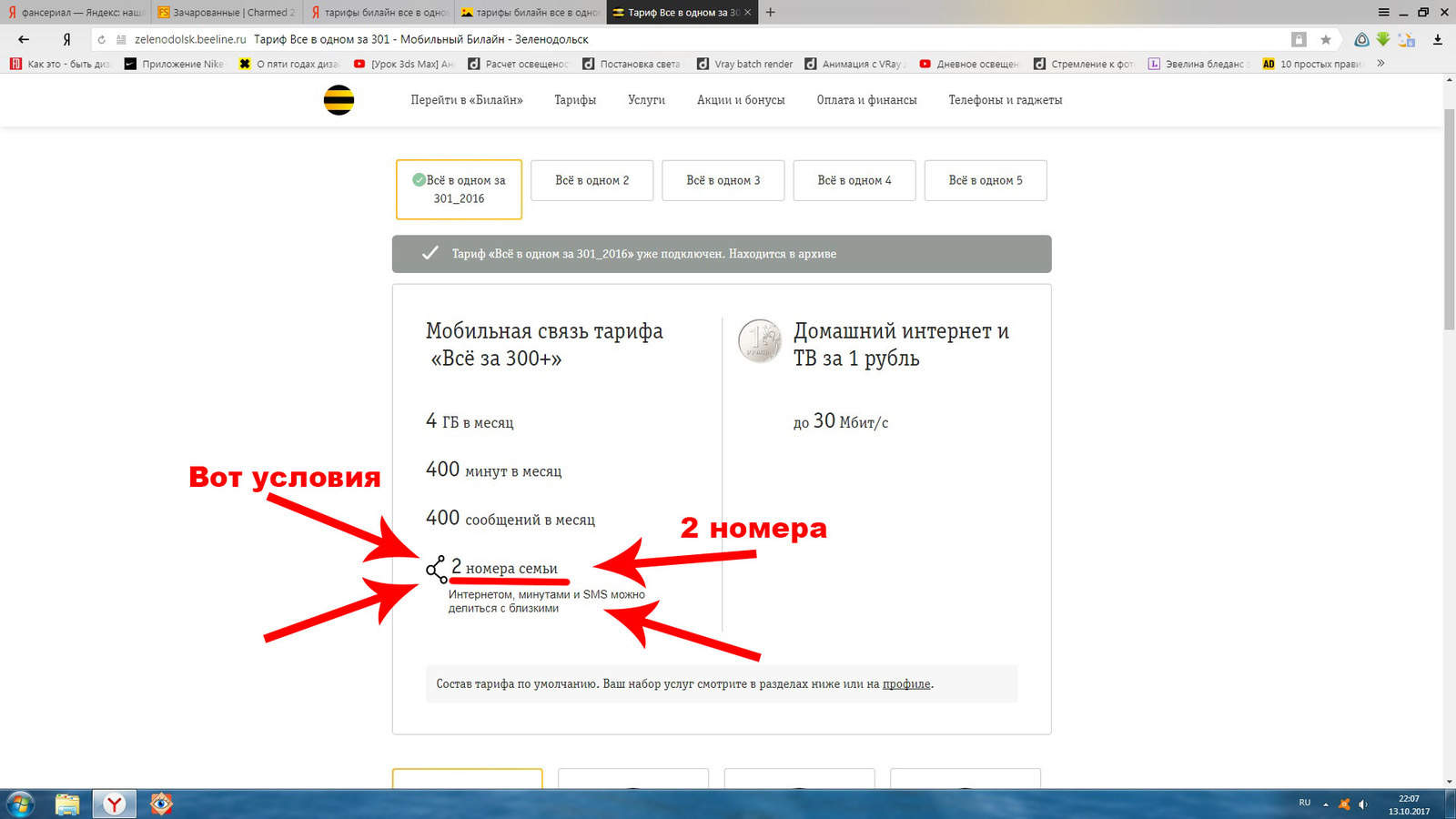Switch to first тарифы билайн Yandex tab
The height and width of the screenshot is (819, 1456).
[x=378, y=12]
